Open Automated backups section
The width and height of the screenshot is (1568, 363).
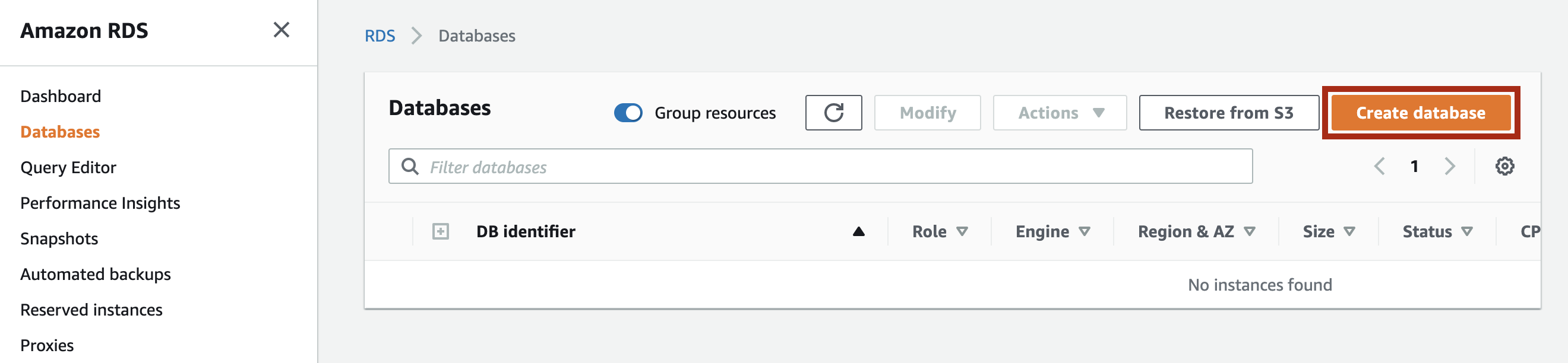pyautogui.click(x=96, y=274)
